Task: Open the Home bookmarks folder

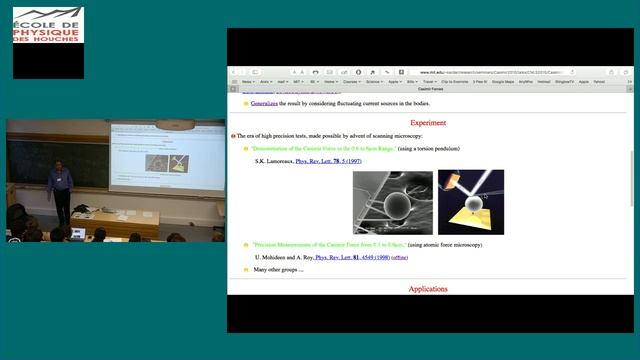Action: point(331,82)
